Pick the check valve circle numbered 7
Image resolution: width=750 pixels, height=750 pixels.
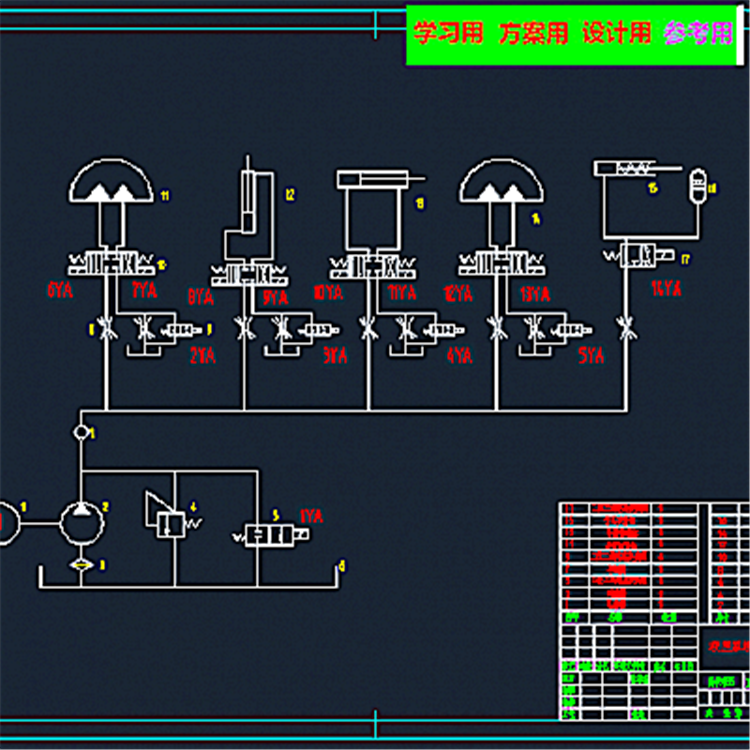pos(81,432)
